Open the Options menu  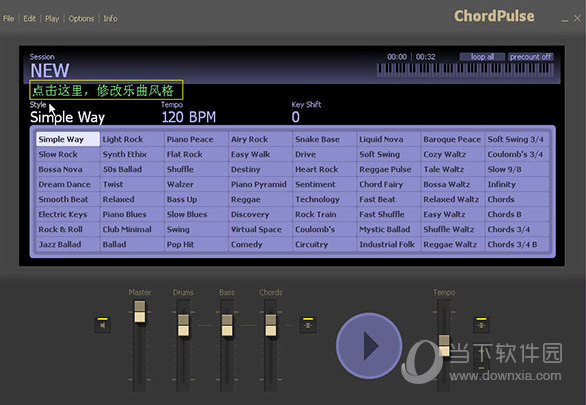pos(81,18)
